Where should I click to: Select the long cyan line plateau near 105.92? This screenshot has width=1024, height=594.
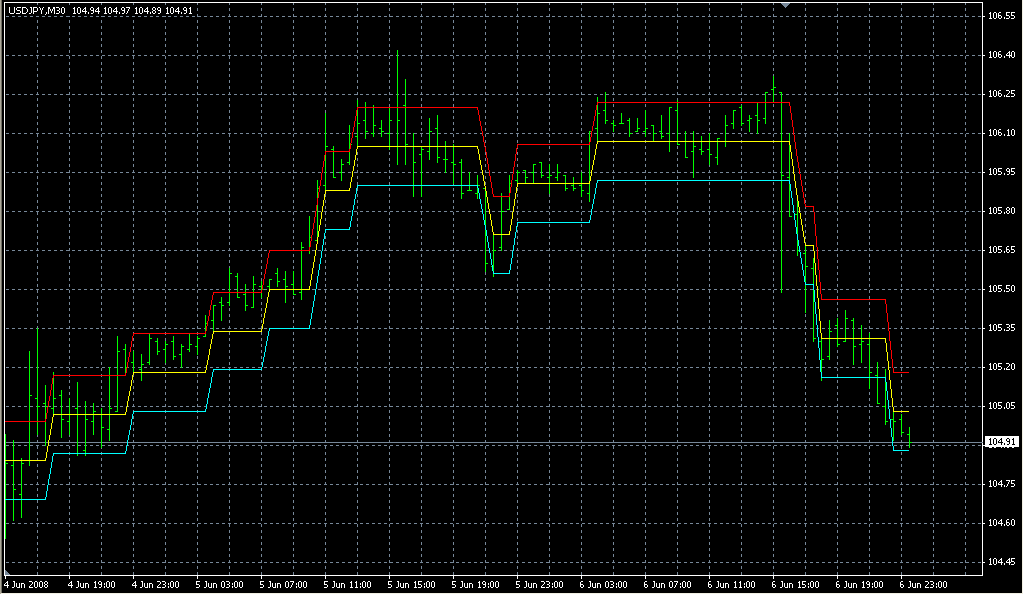tap(690, 180)
